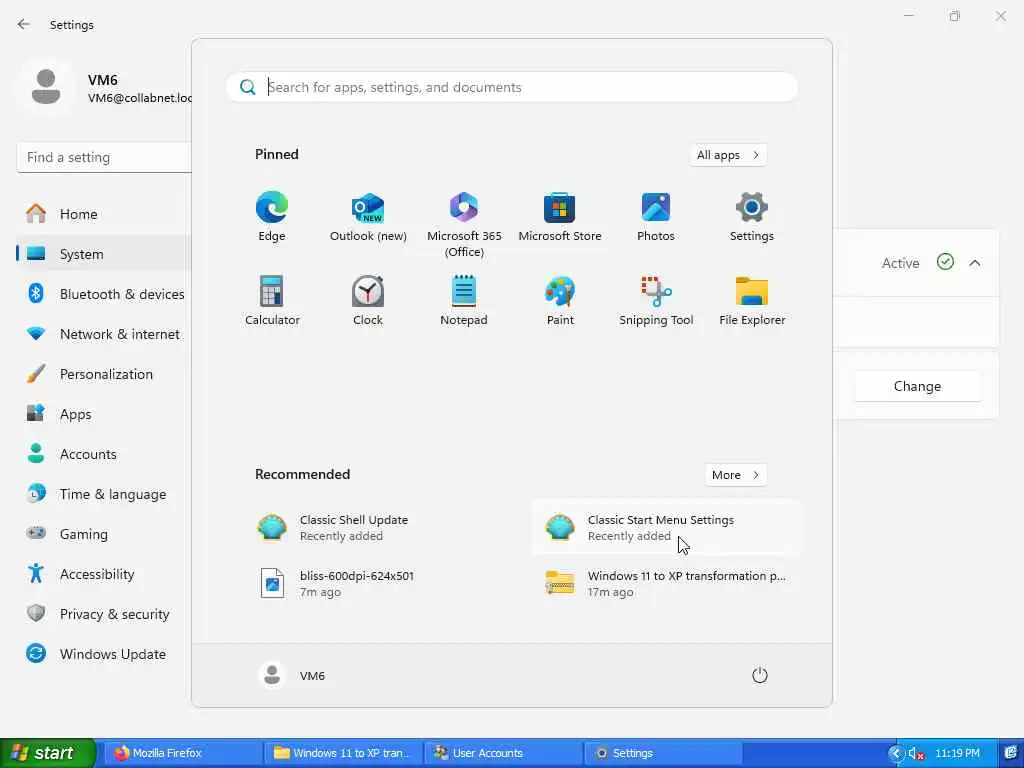Launch the Snipping Tool
The height and width of the screenshot is (768, 1024).
tap(656, 300)
